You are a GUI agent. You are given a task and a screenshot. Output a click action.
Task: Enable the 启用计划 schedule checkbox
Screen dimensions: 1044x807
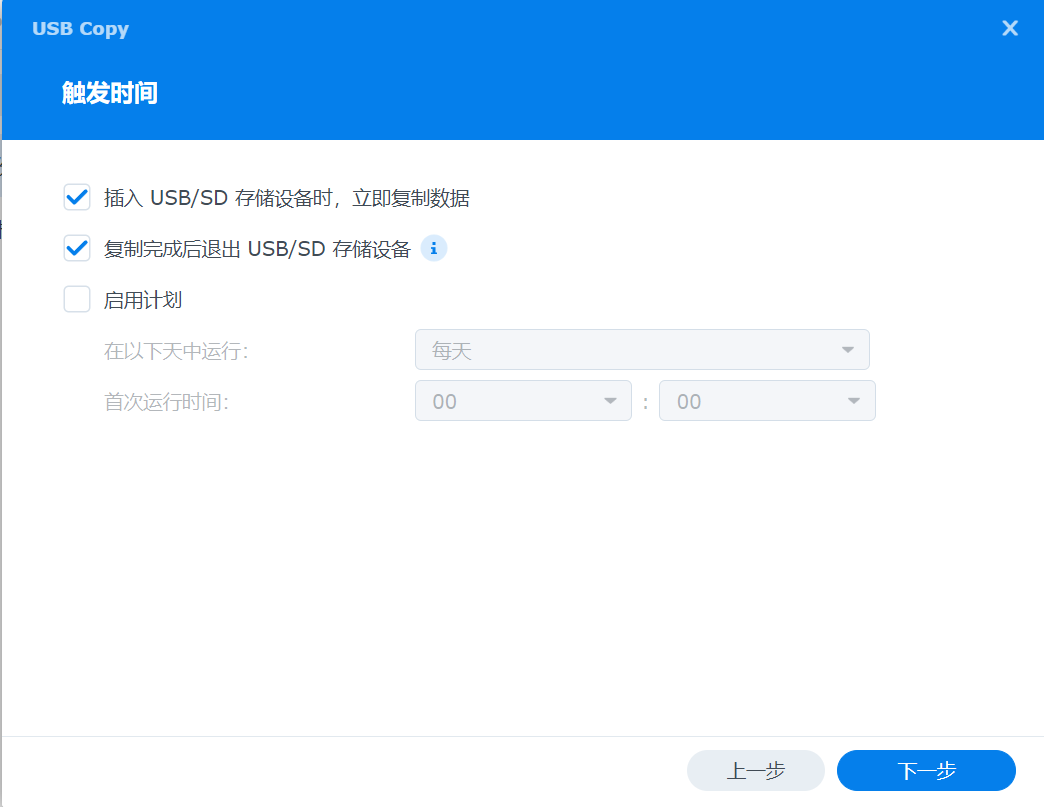[77, 299]
